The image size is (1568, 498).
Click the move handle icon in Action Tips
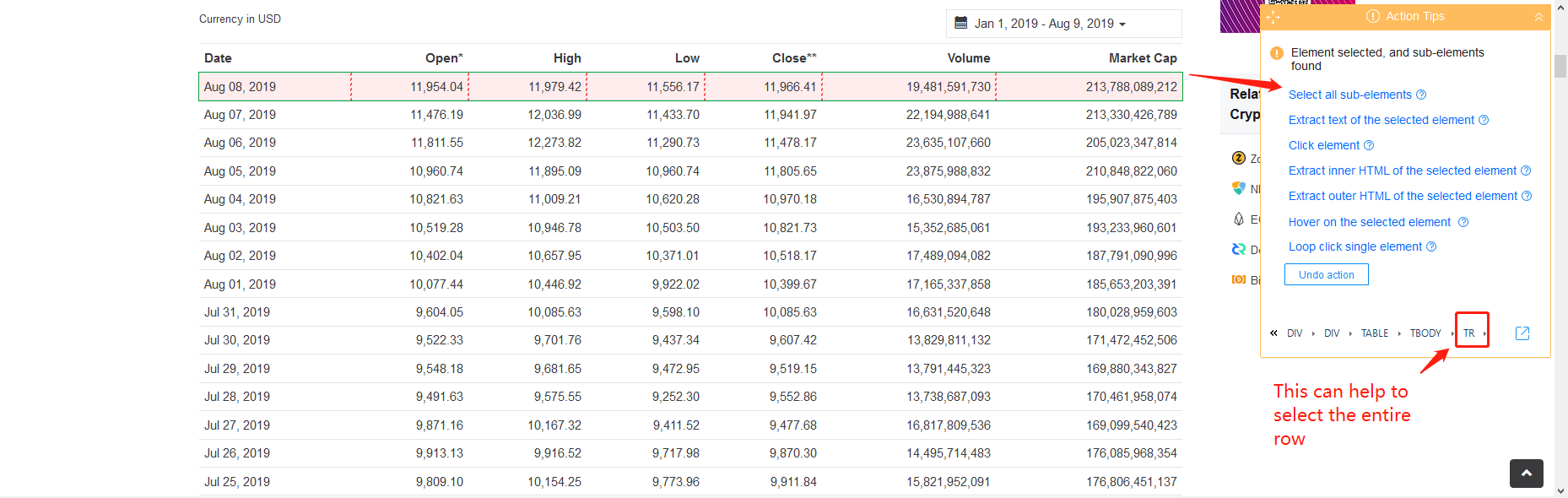click(x=1273, y=17)
